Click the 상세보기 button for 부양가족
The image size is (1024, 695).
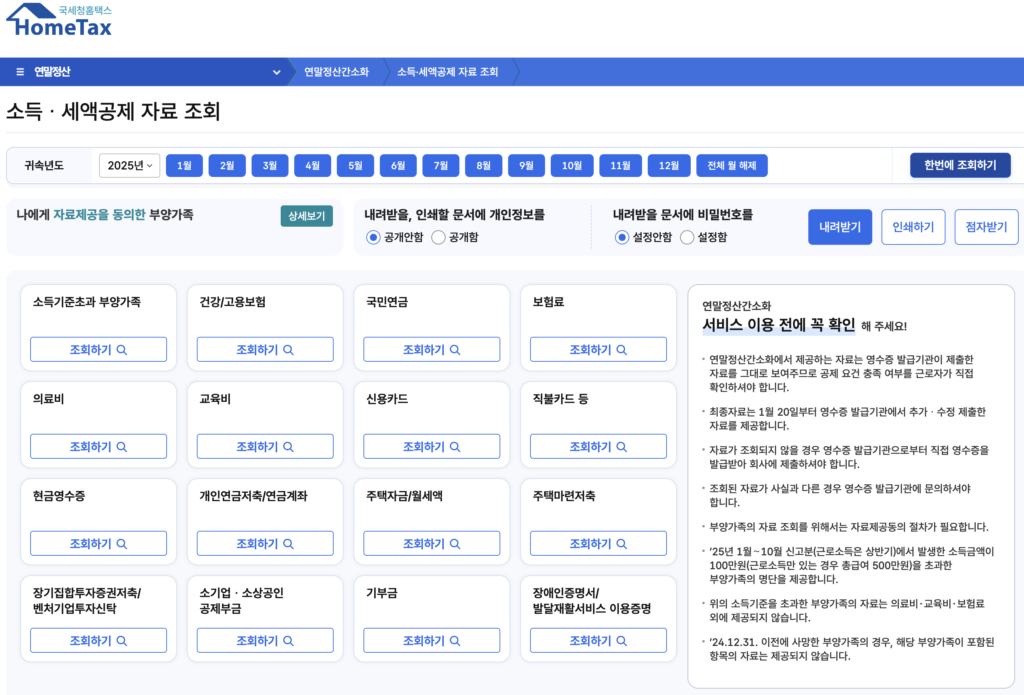tap(306, 216)
